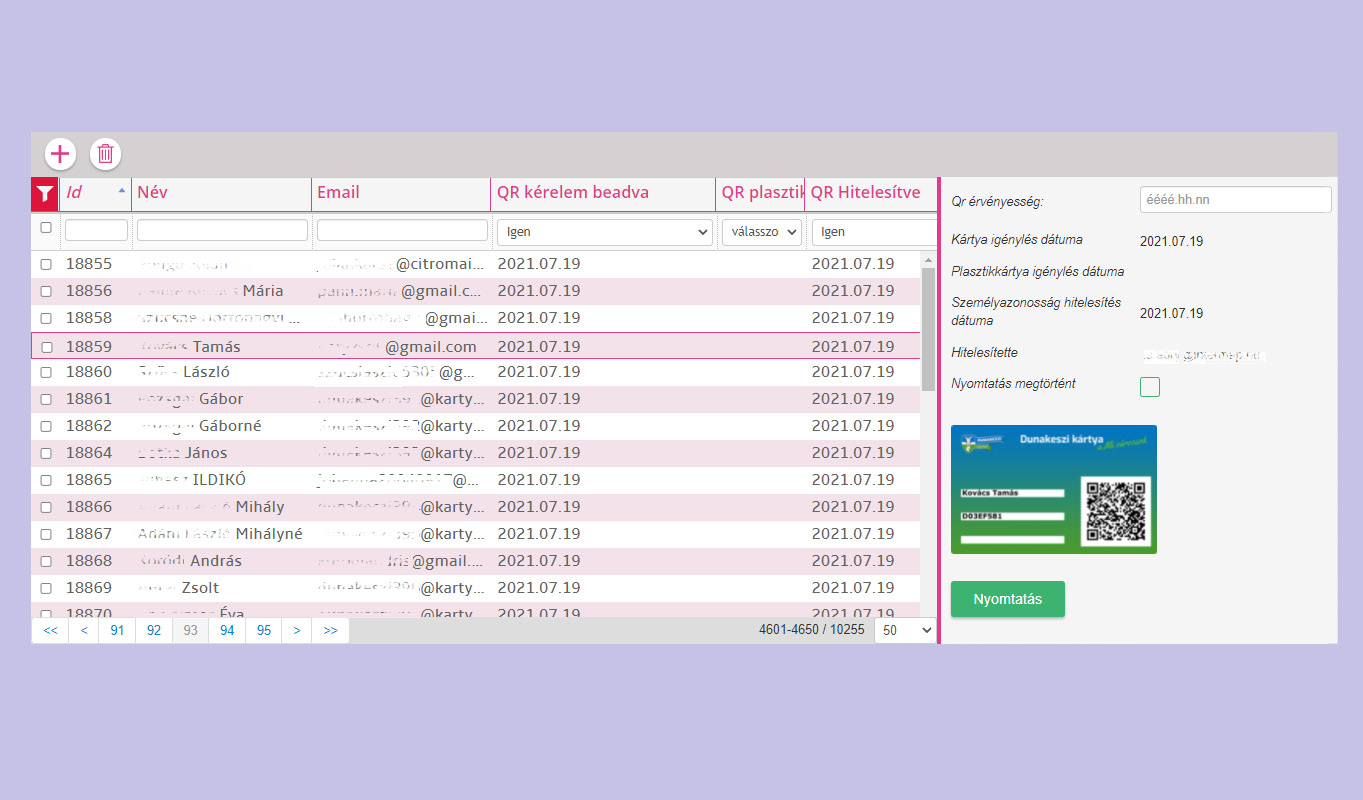Toggle the red filter funnel icon
The width and height of the screenshot is (1363, 800).
click(x=45, y=194)
